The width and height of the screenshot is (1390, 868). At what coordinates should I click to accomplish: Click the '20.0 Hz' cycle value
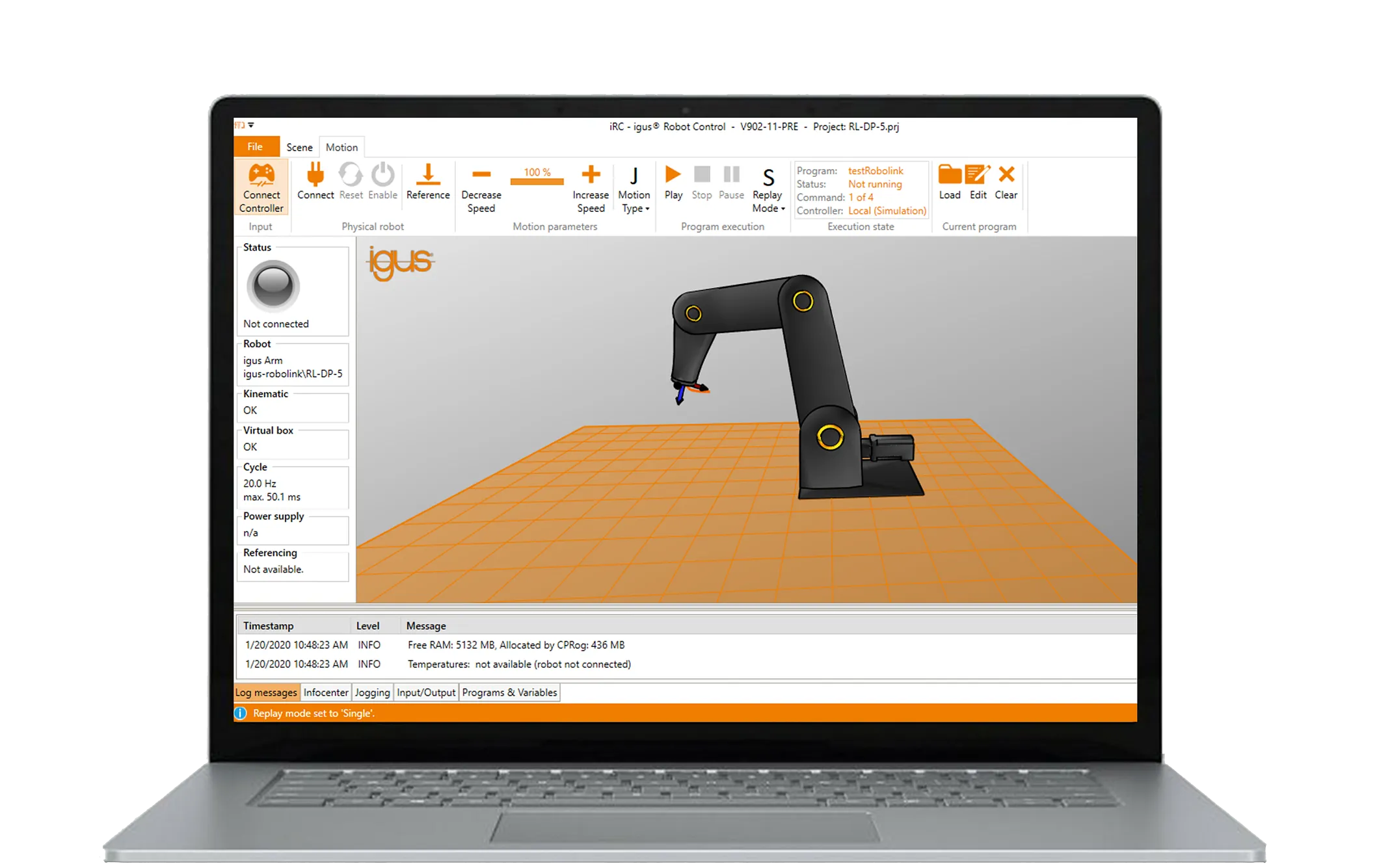point(260,484)
